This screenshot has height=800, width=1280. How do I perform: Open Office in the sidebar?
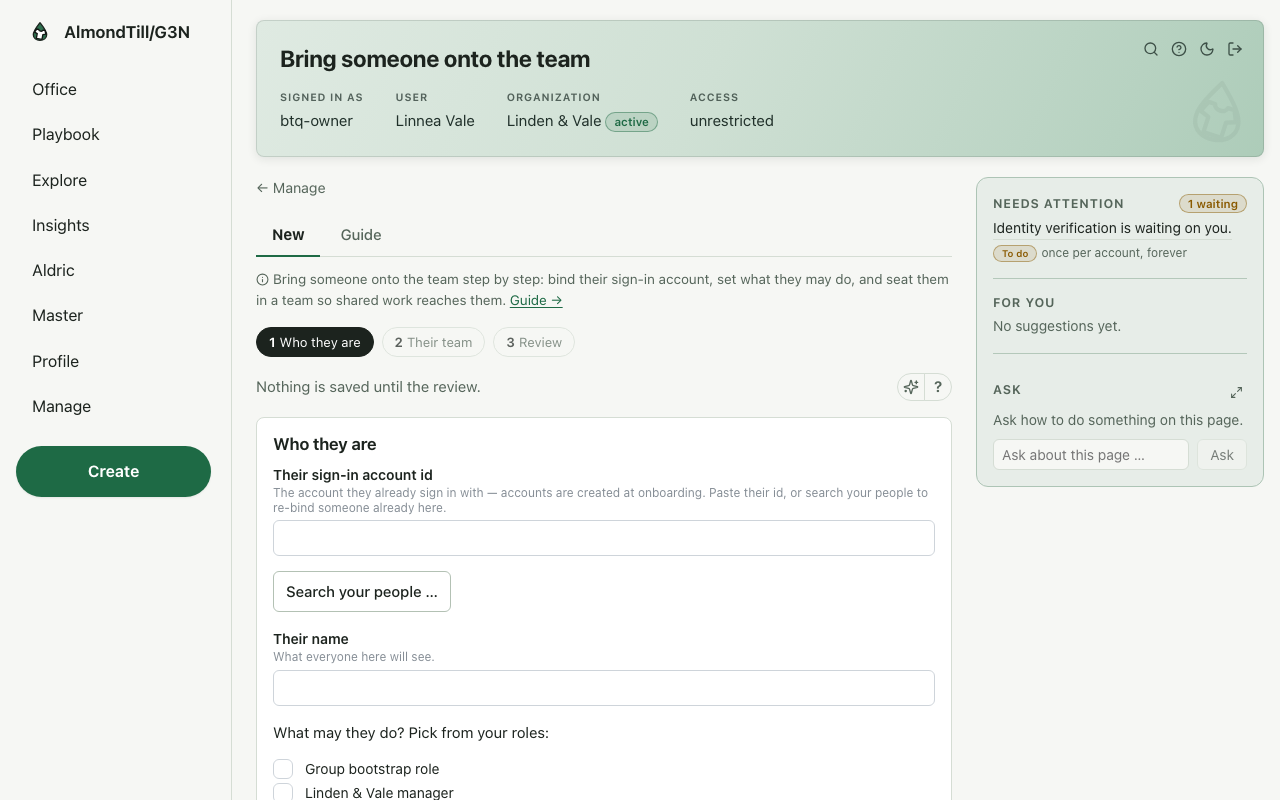(x=54, y=89)
